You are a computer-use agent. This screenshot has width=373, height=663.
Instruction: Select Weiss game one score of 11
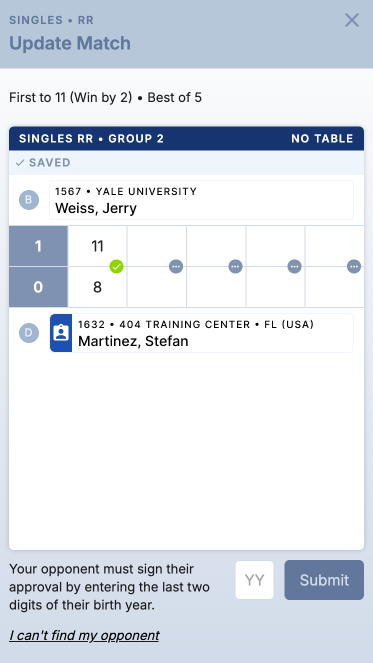pos(97,246)
